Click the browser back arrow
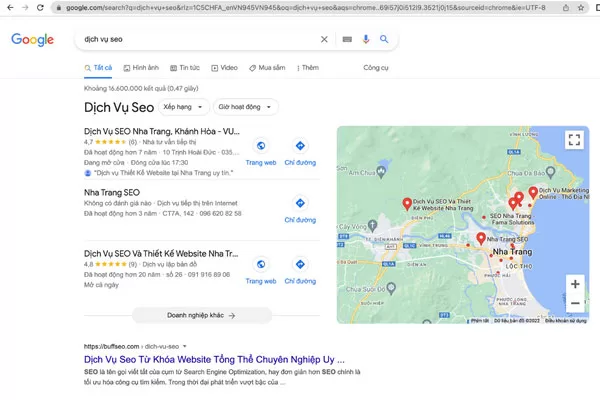Screen dimensions: 600x400 (10, 7)
